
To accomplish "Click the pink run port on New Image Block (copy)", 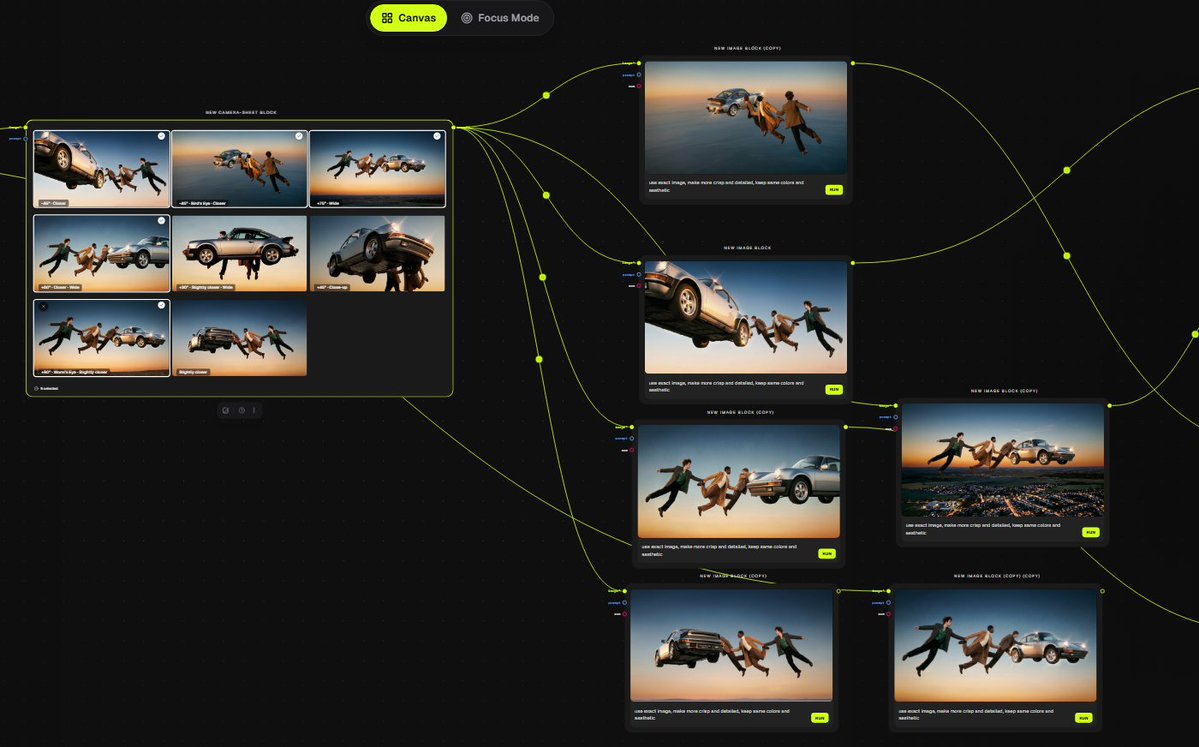I will click(639, 86).
